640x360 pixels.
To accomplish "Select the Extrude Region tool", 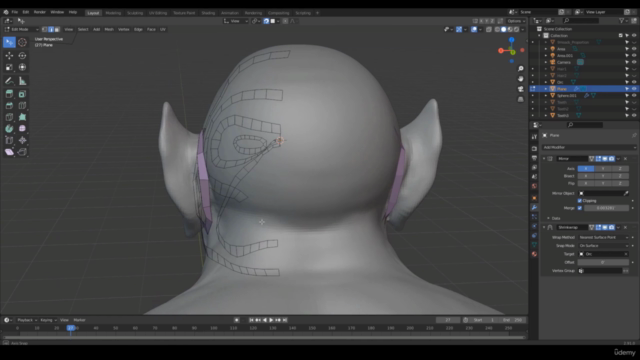I will pyautogui.click(x=9, y=94).
